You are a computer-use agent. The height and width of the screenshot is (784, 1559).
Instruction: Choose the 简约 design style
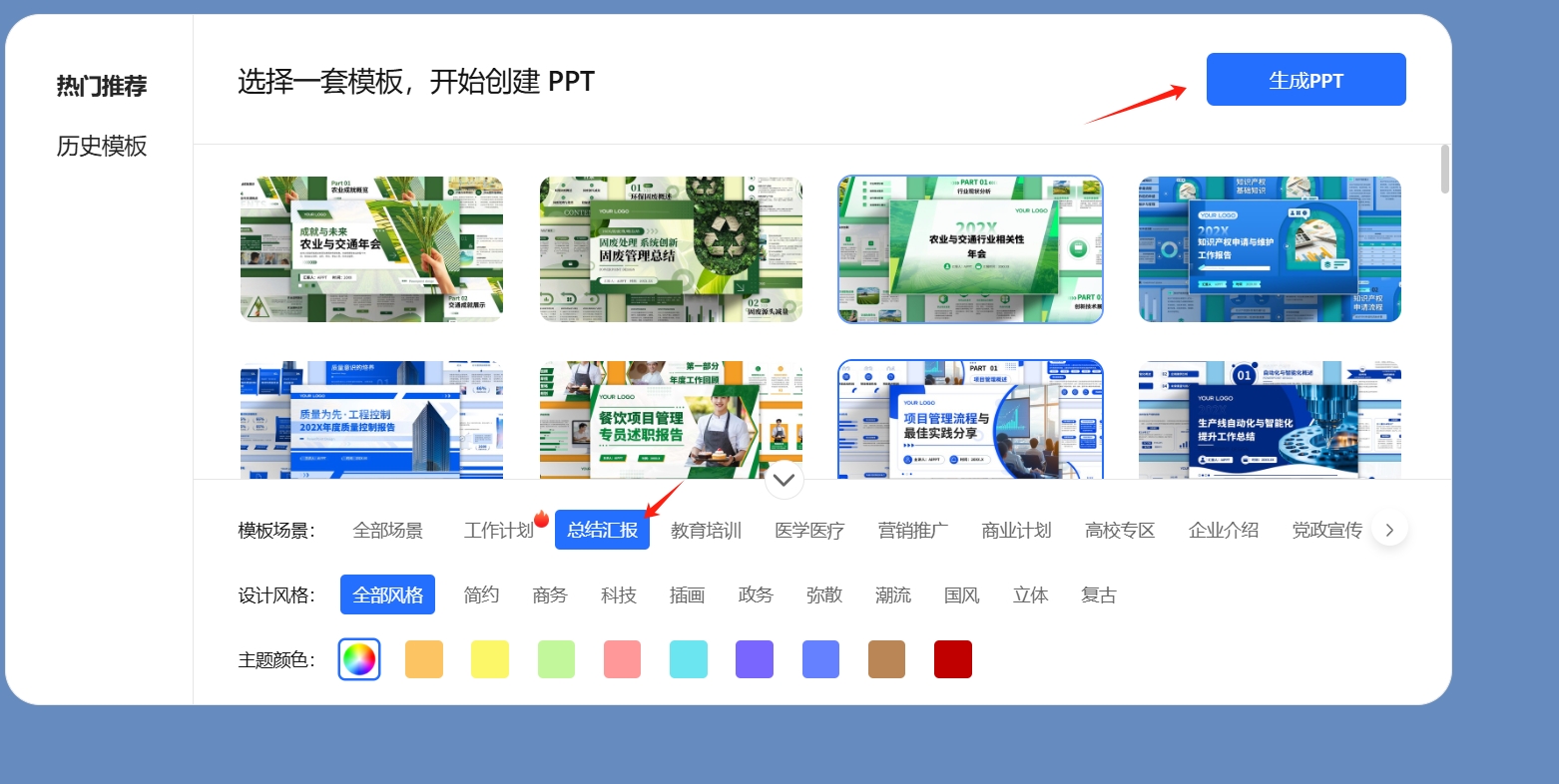[x=481, y=595]
